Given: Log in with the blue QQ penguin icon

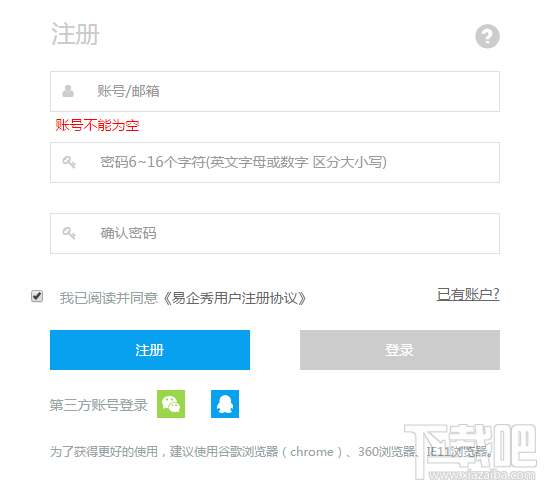Looking at the screenshot, I should [x=225, y=404].
